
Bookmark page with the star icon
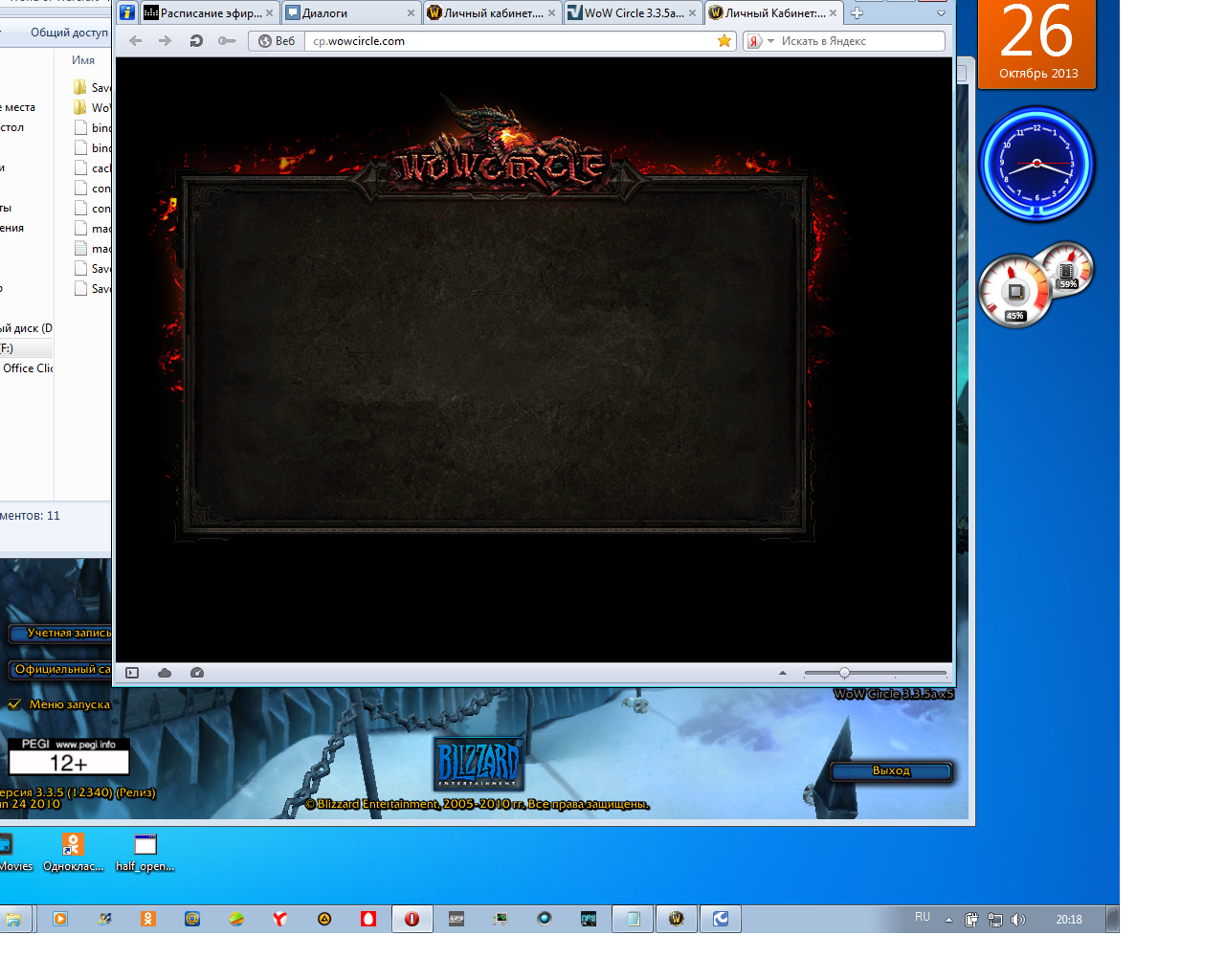[724, 41]
